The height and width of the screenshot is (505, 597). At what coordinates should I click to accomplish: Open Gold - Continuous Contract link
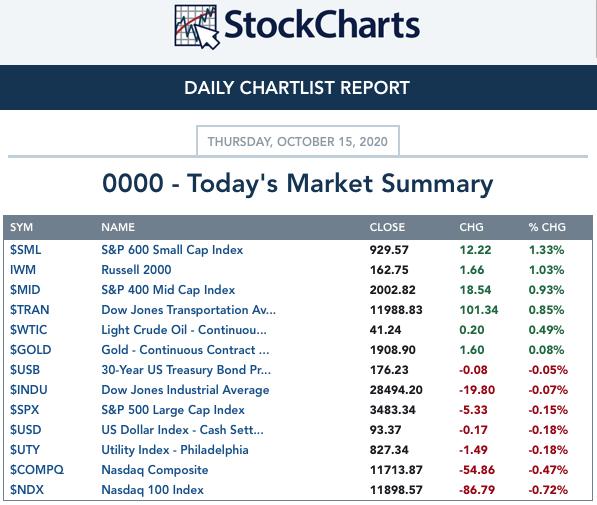pos(185,350)
